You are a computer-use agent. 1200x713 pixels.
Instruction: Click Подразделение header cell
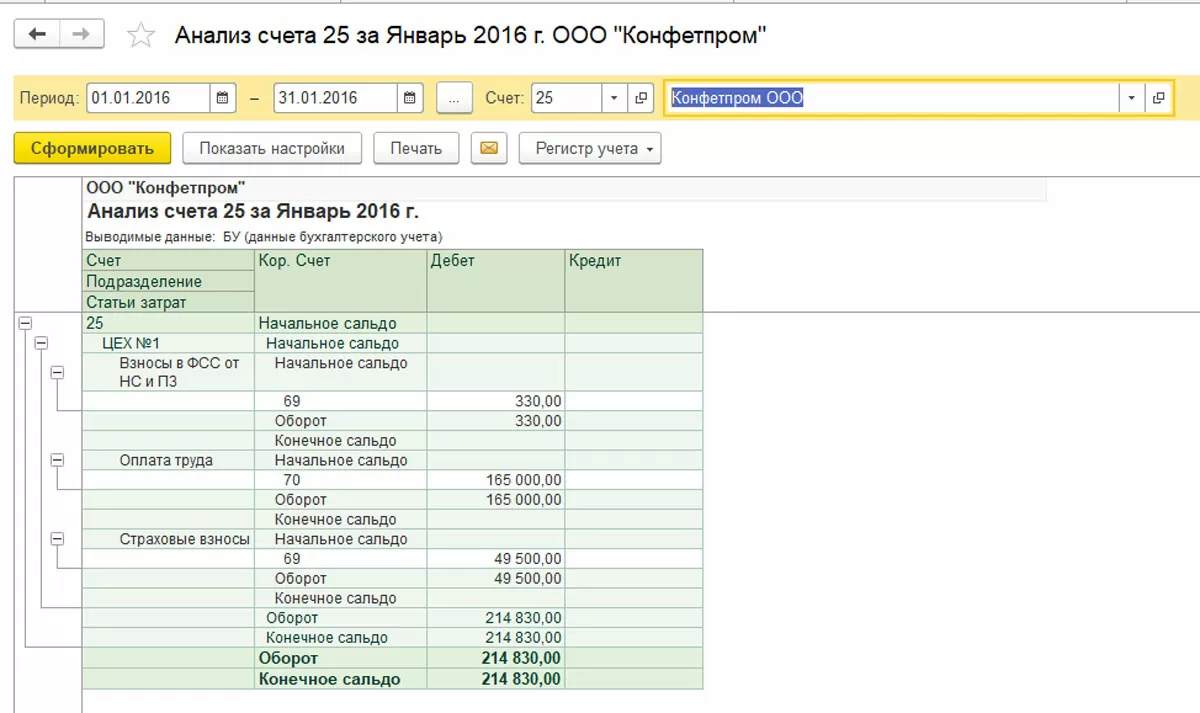tap(169, 281)
